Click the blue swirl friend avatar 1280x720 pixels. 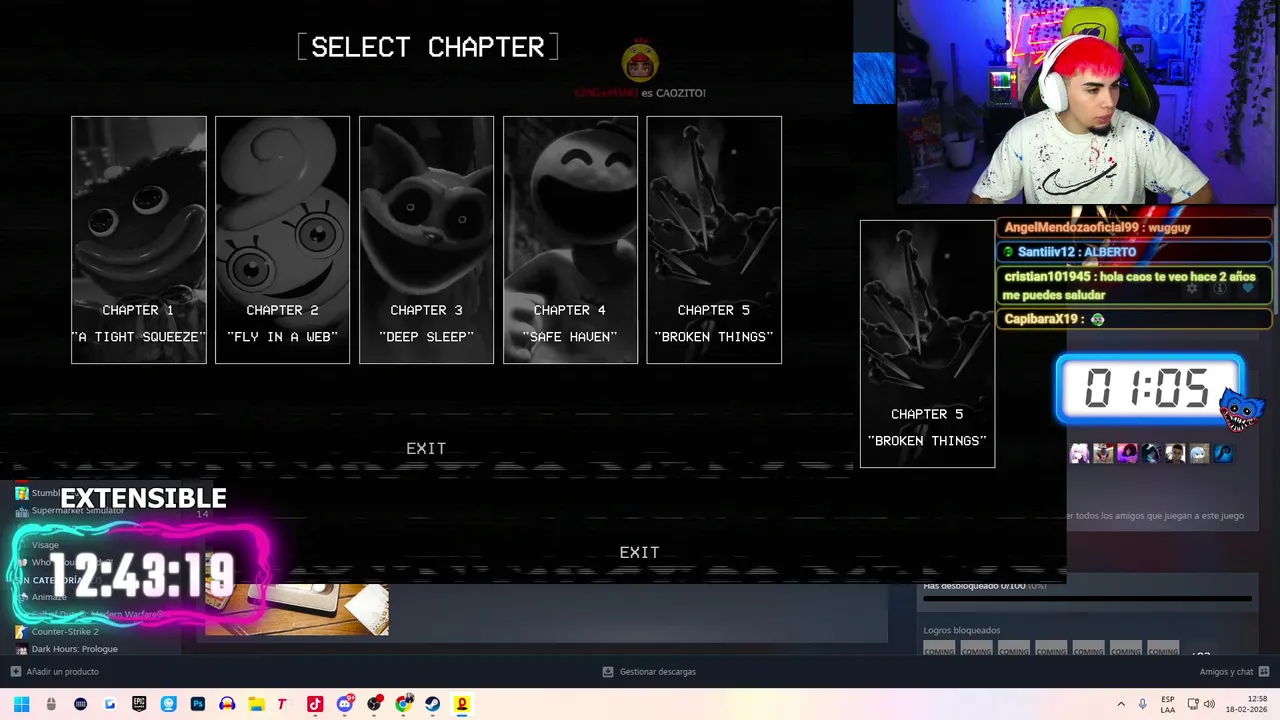1223,454
